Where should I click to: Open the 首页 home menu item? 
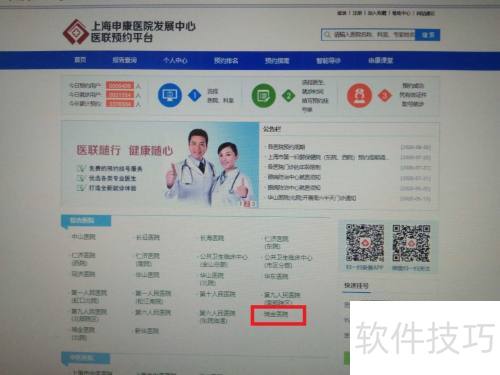[x=80, y=60]
